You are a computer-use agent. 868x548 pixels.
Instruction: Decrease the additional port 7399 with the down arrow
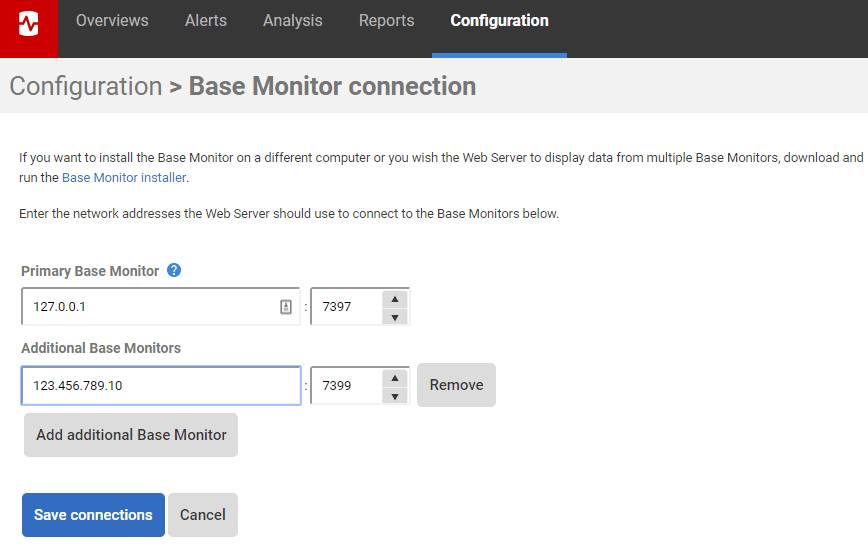(395, 396)
